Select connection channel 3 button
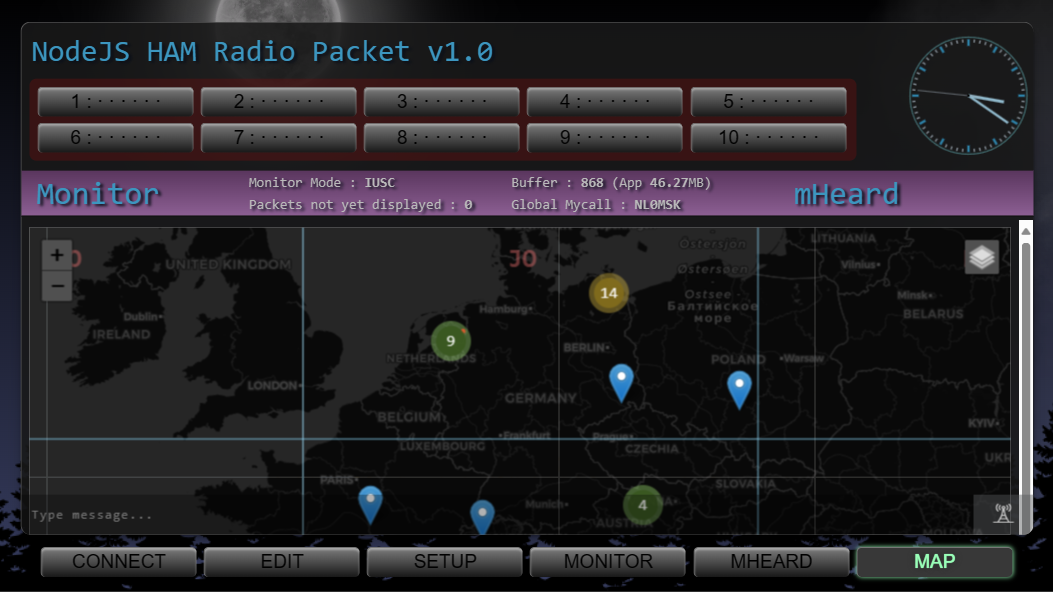This screenshot has width=1053, height=592. pyautogui.click(x=442, y=101)
